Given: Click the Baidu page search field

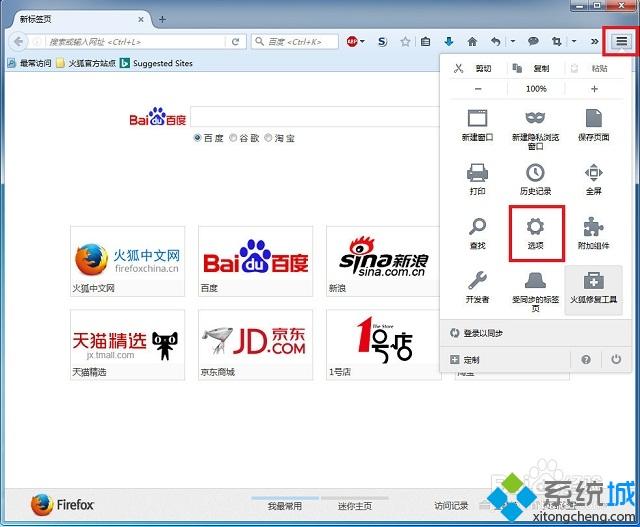Looking at the screenshot, I should [x=315, y=117].
